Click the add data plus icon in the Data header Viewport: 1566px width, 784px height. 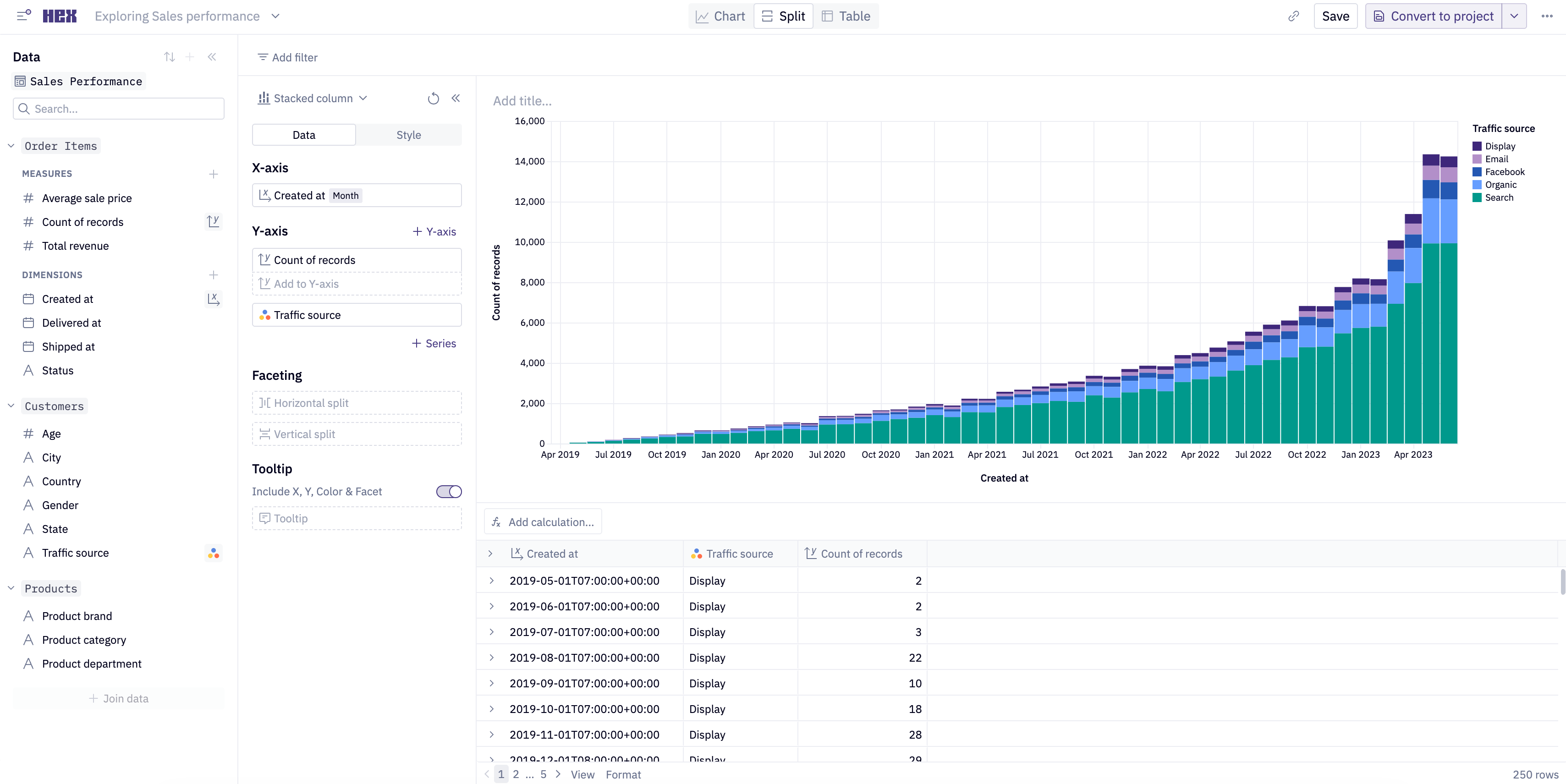point(190,56)
